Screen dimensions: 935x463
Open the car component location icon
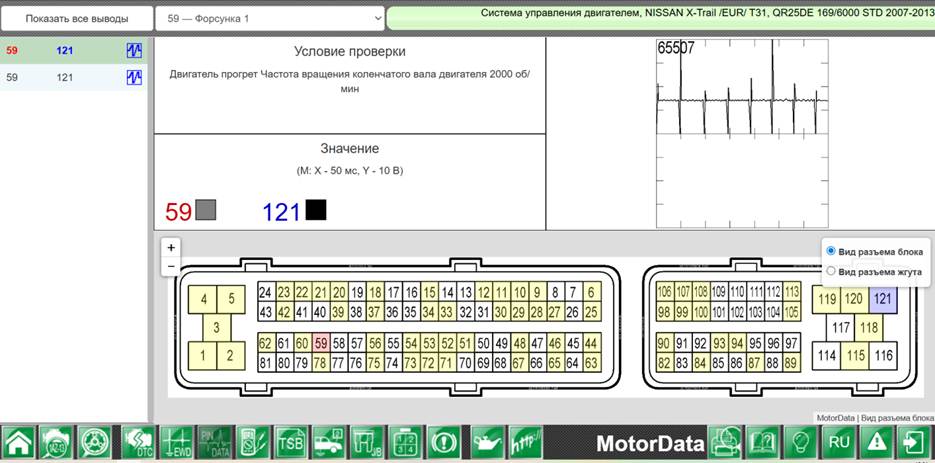point(329,443)
